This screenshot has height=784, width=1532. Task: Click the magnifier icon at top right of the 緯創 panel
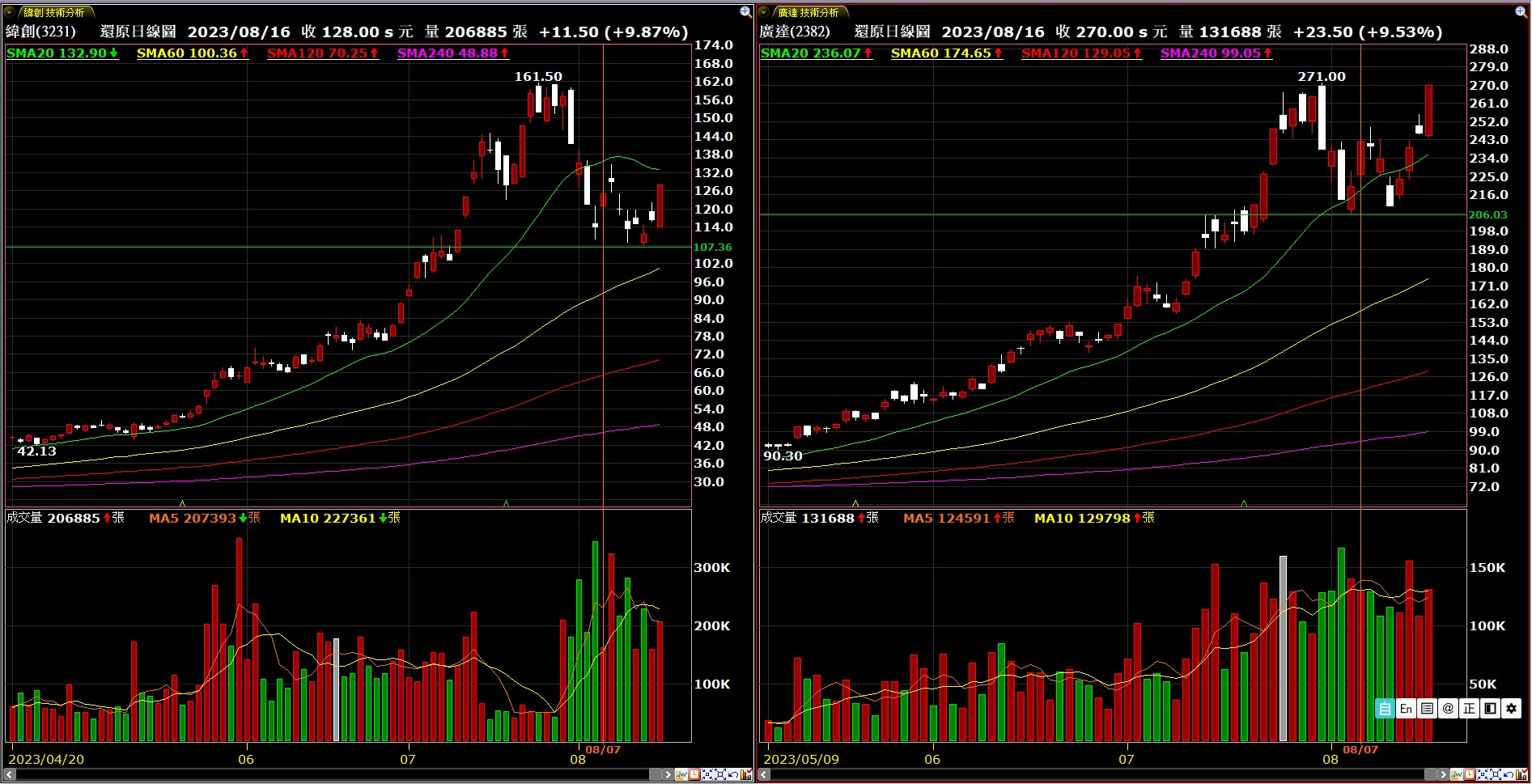point(745,11)
